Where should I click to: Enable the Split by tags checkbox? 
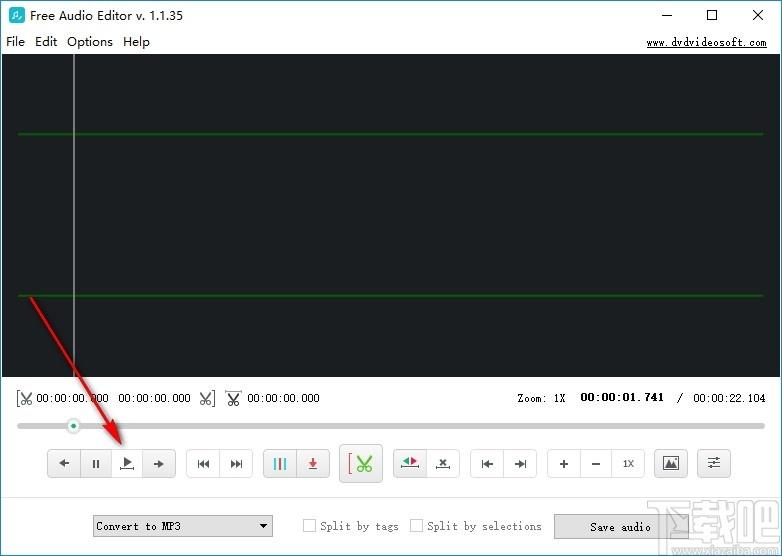[310, 526]
